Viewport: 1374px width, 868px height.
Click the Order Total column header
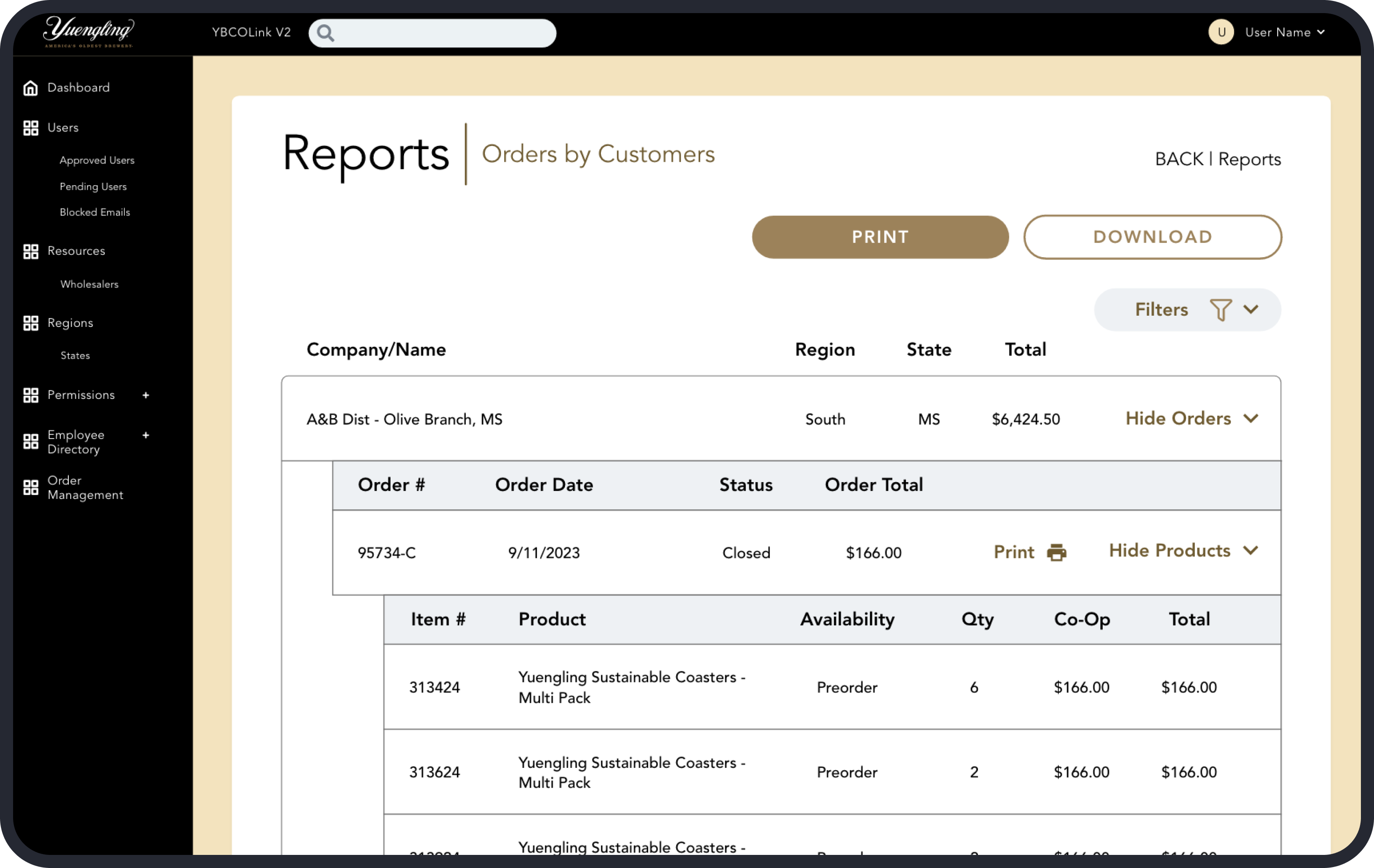click(x=874, y=485)
